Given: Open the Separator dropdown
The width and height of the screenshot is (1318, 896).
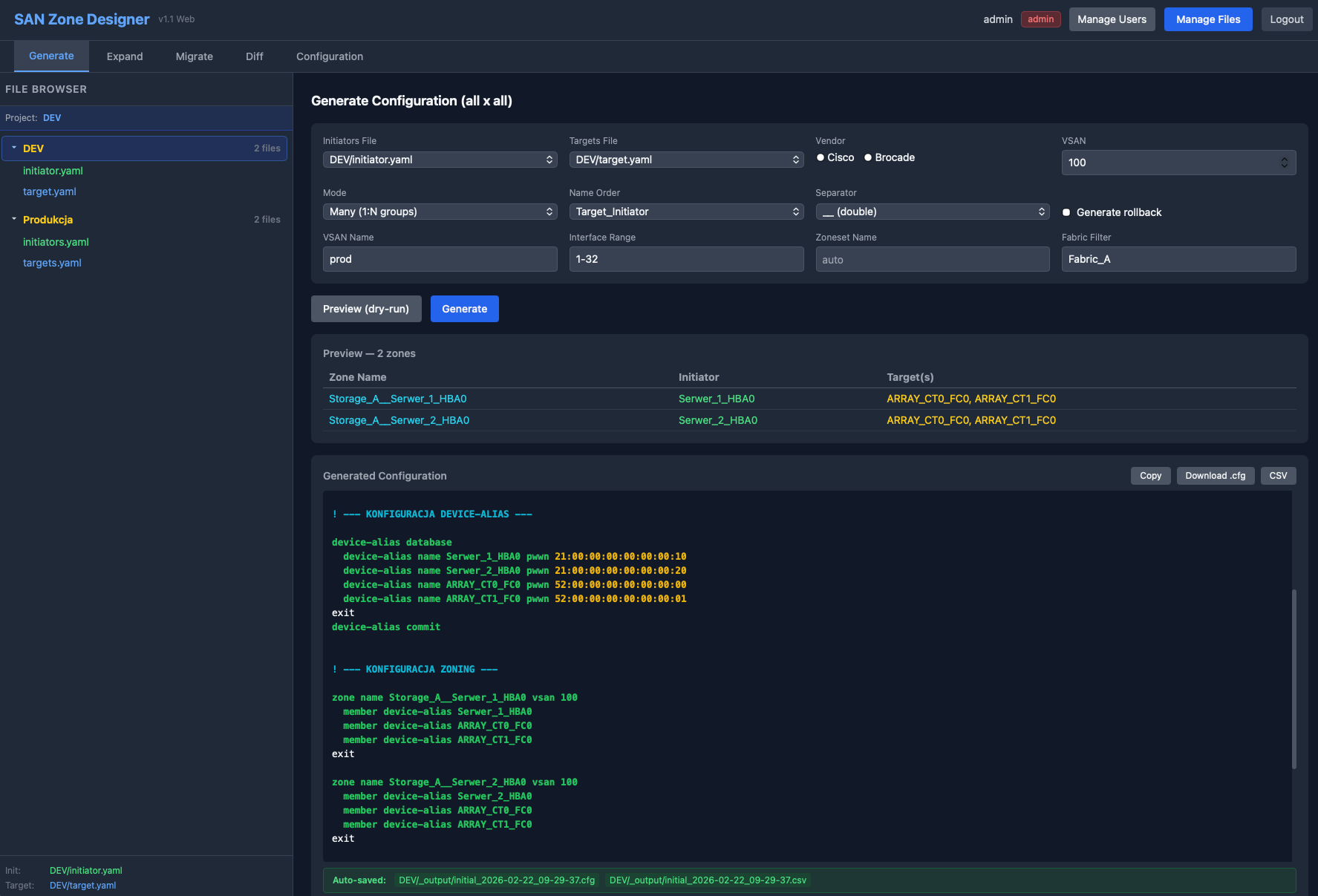Looking at the screenshot, I should [x=932, y=212].
